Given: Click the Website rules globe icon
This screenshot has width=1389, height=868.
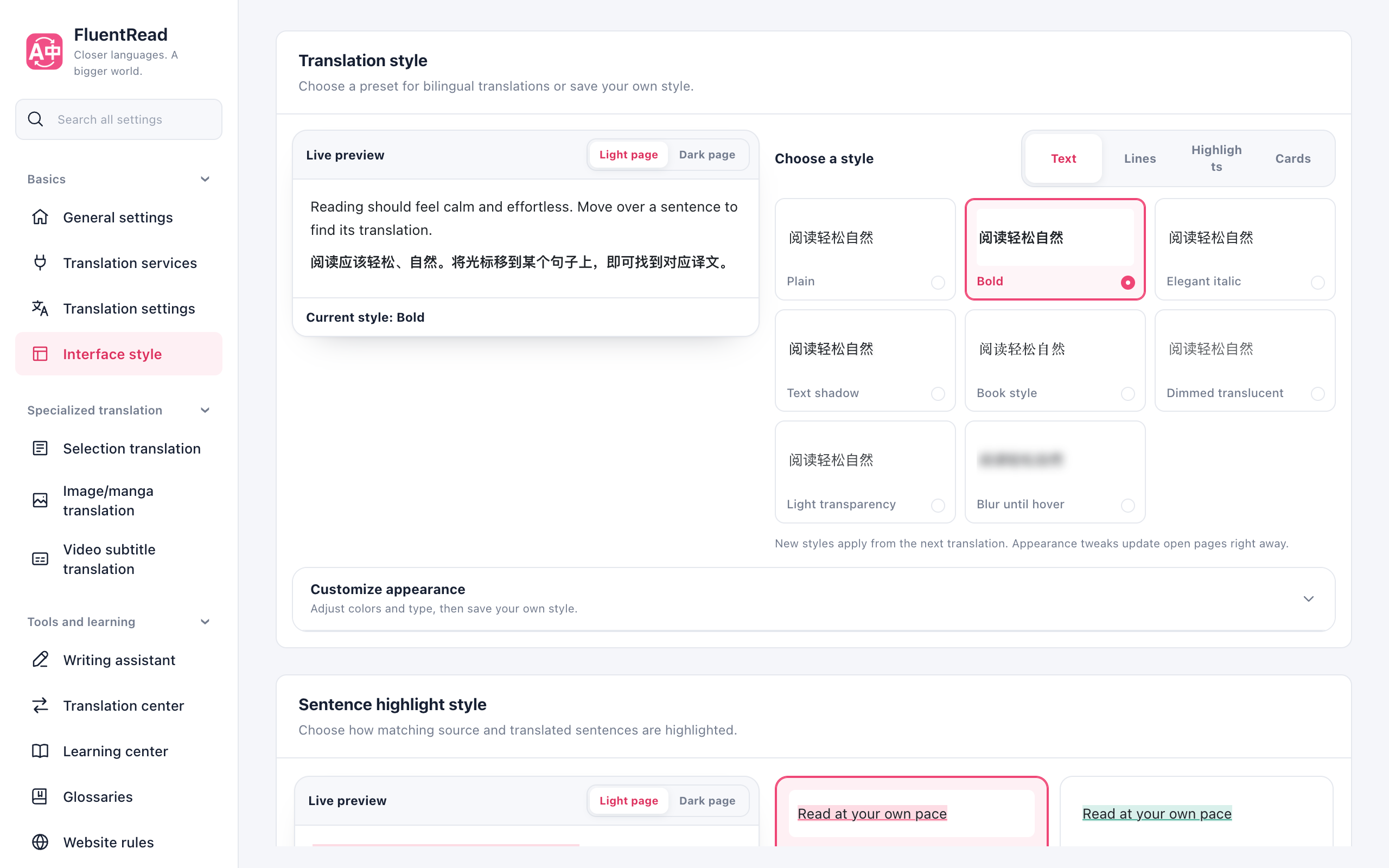Looking at the screenshot, I should click(40, 841).
